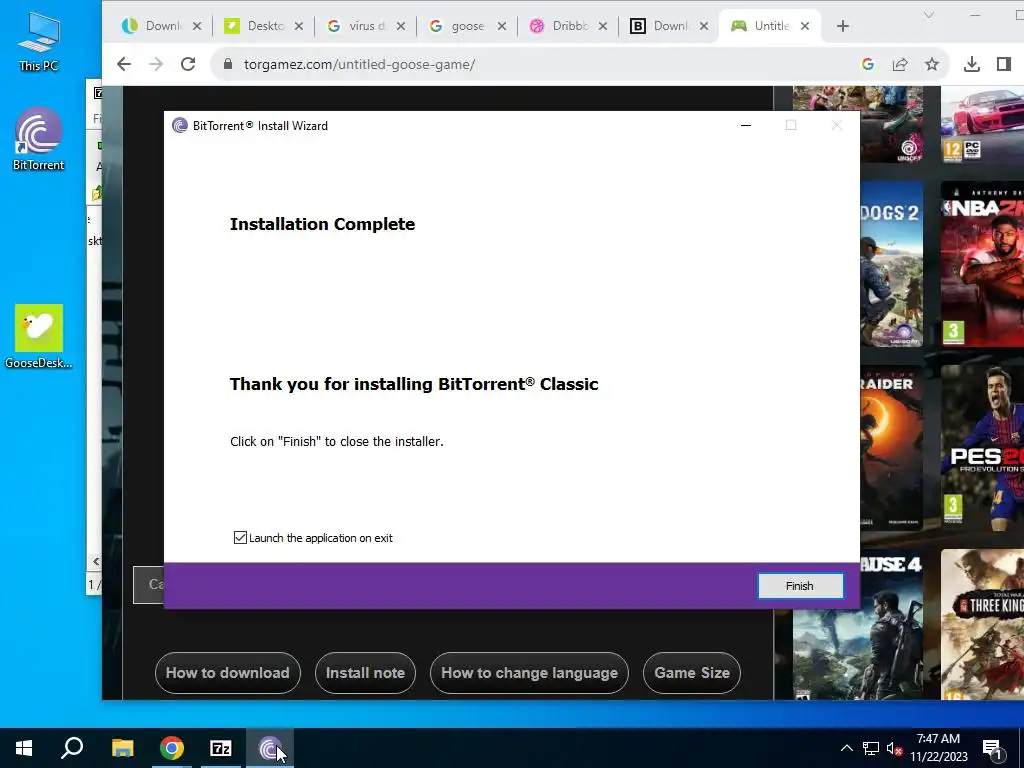Click the Google icon in the address bar

coord(868,64)
